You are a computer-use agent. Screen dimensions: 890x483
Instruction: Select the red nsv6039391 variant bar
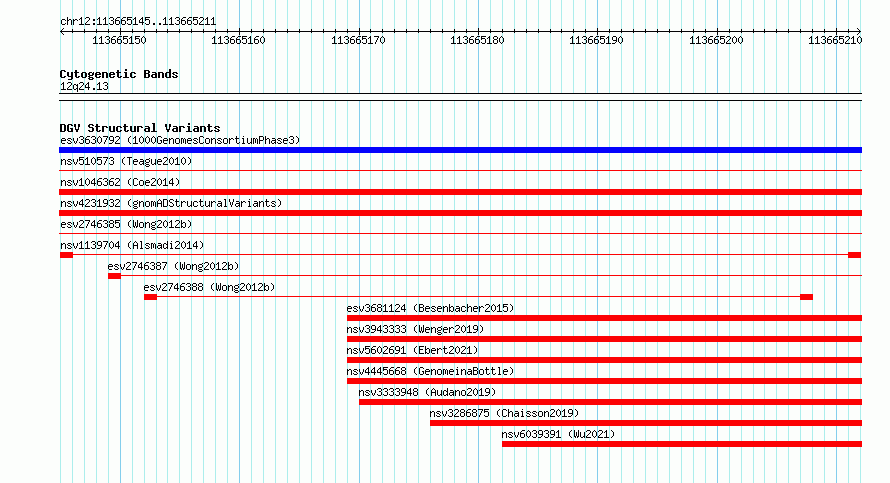(x=682, y=444)
